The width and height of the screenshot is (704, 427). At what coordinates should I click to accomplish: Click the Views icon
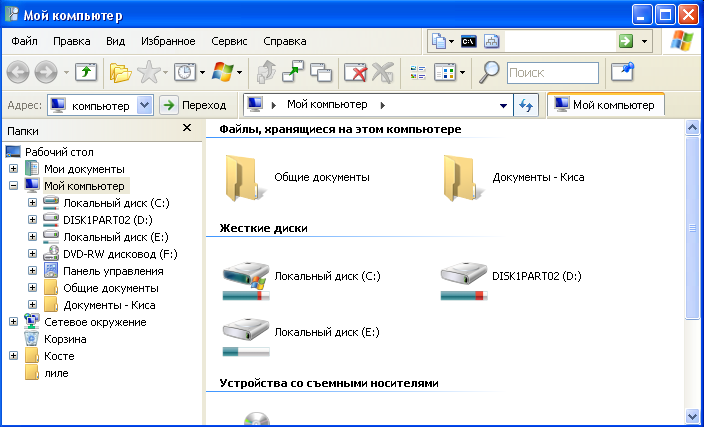point(445,72)
